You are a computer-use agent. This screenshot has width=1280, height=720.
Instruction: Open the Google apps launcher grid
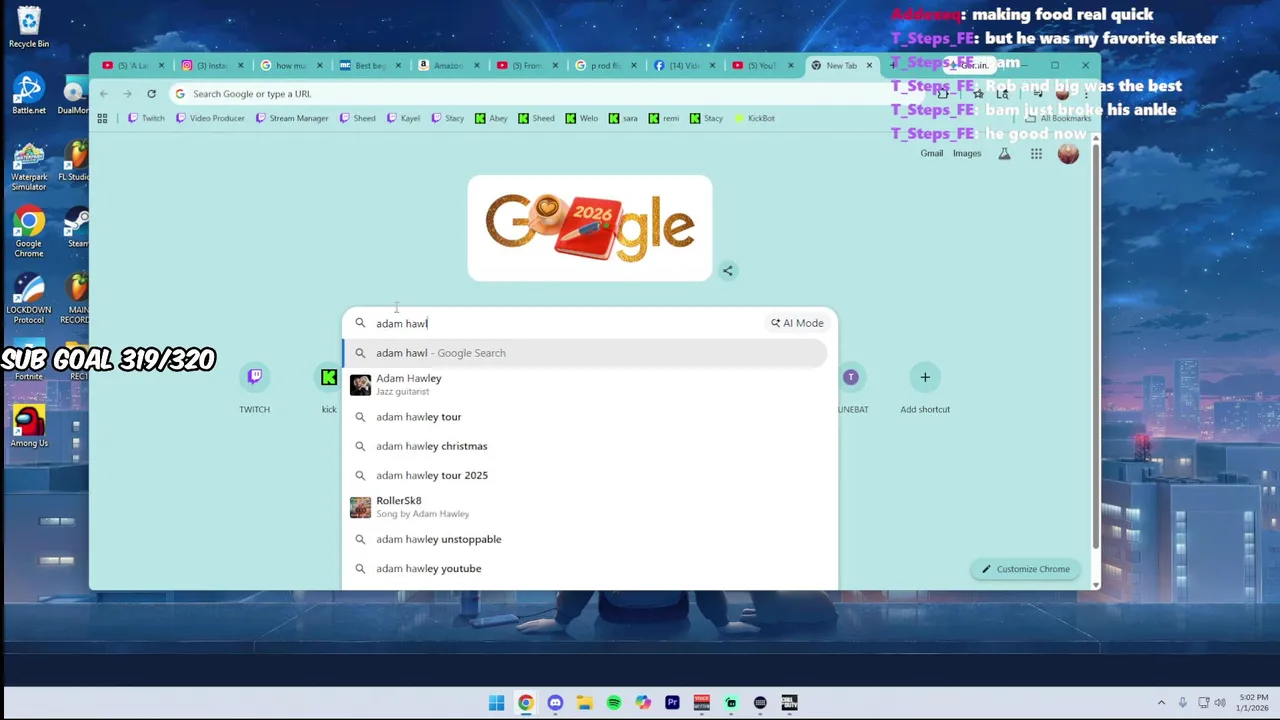tap(1036, 154)
